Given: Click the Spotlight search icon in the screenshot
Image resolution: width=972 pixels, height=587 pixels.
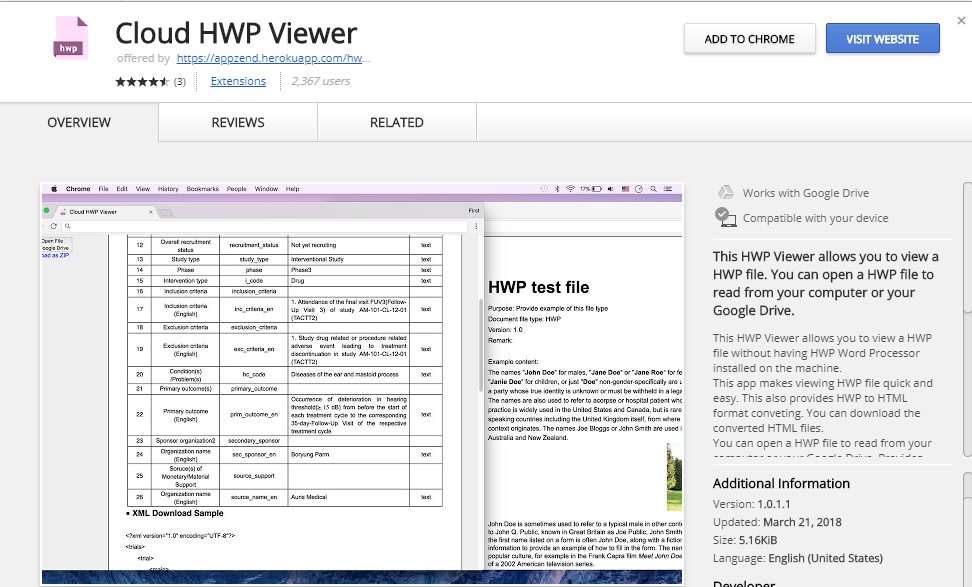Looking at the screenshot, I should (653, 188).
